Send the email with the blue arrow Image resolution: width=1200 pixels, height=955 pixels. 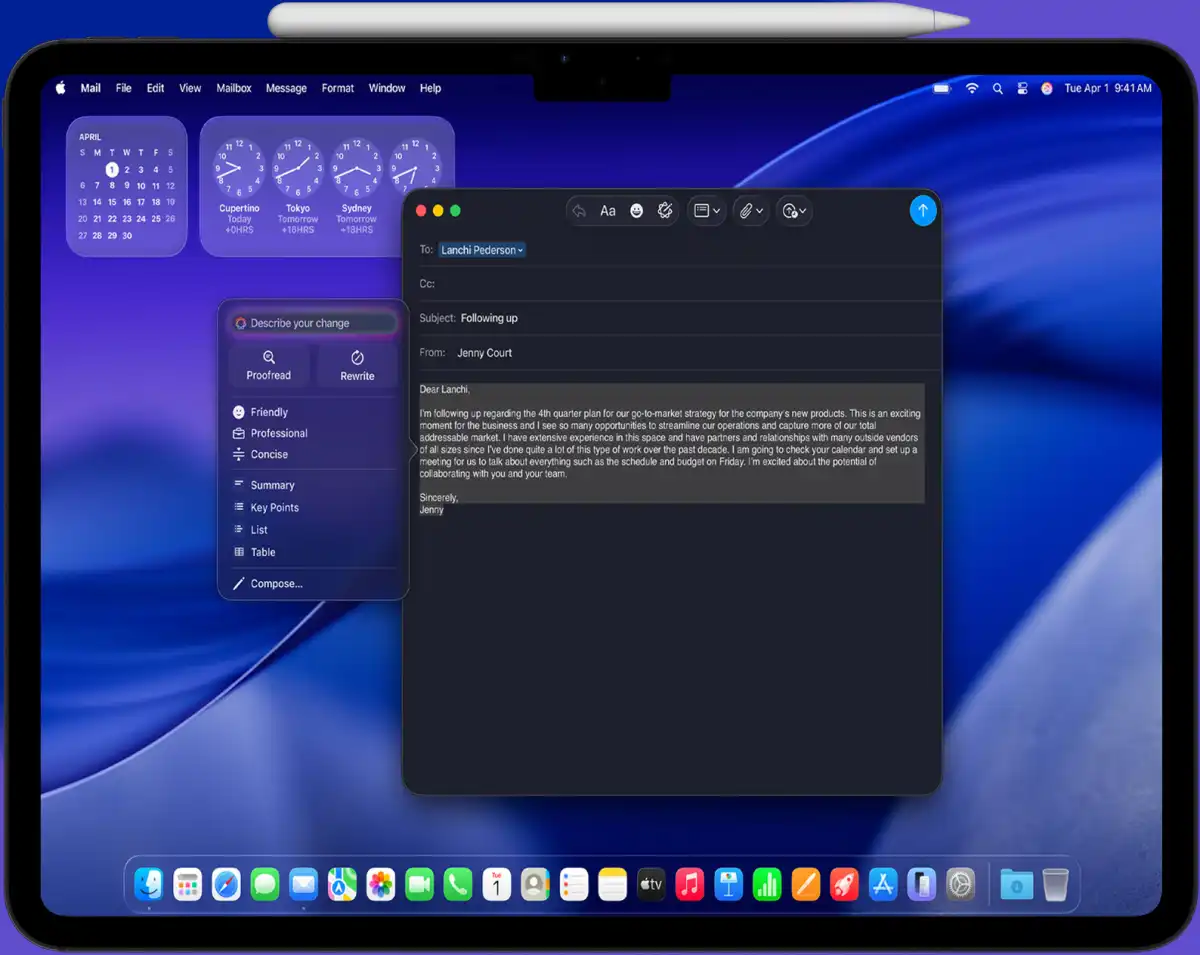922,210
